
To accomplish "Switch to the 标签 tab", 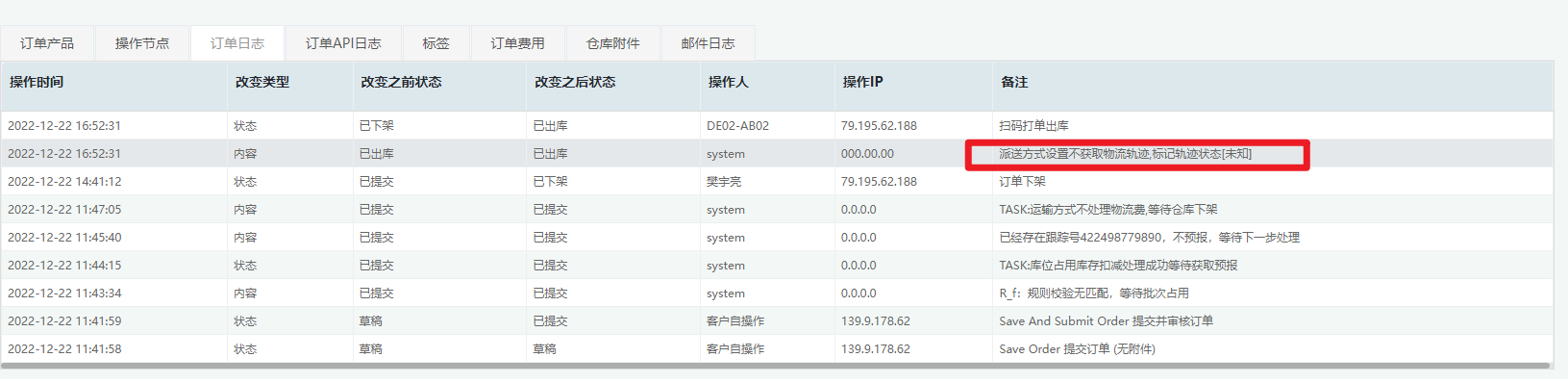I will click(x=436, y=43).
